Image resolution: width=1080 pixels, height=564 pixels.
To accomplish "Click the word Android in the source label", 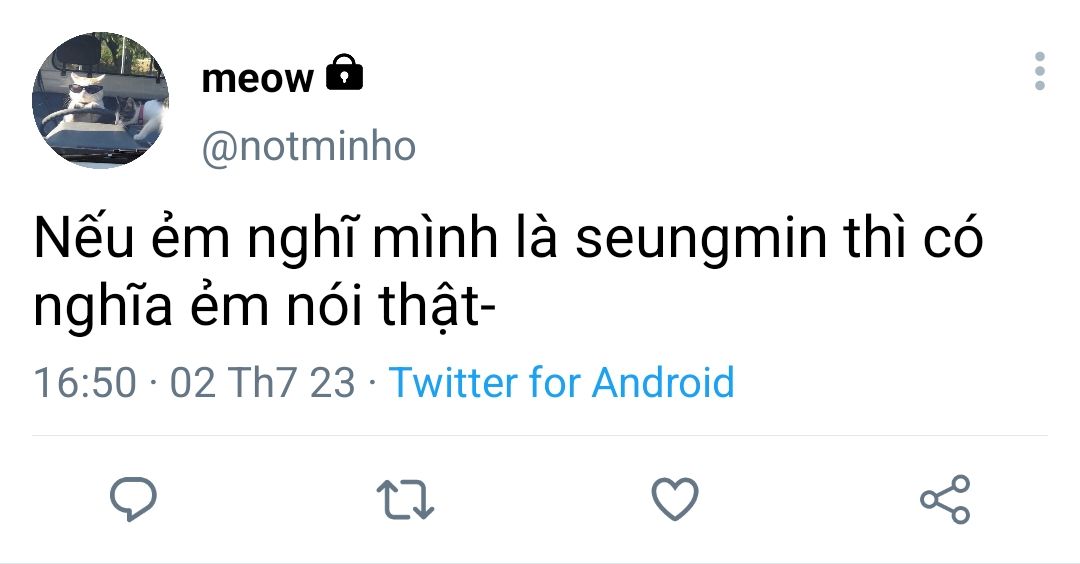I will click(x=663, y=383).
